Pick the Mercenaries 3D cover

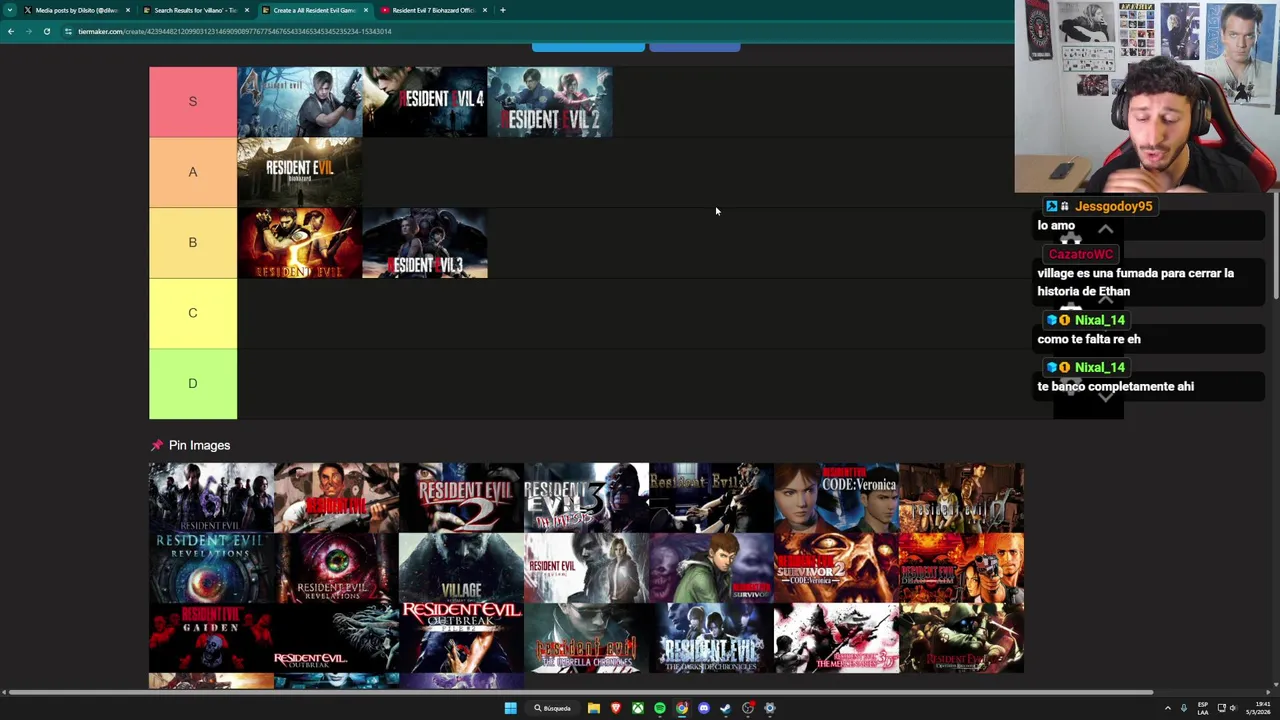point(836,638)
